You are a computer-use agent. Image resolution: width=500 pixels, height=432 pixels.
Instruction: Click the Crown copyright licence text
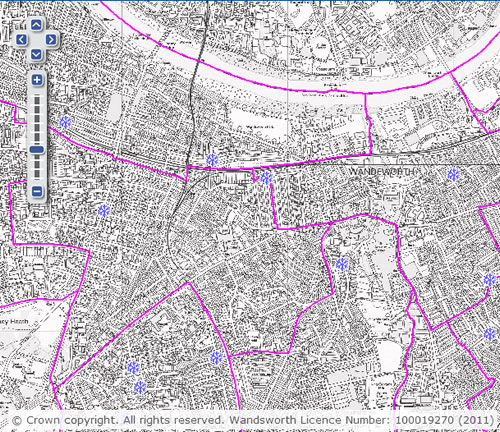pos(253,420)
